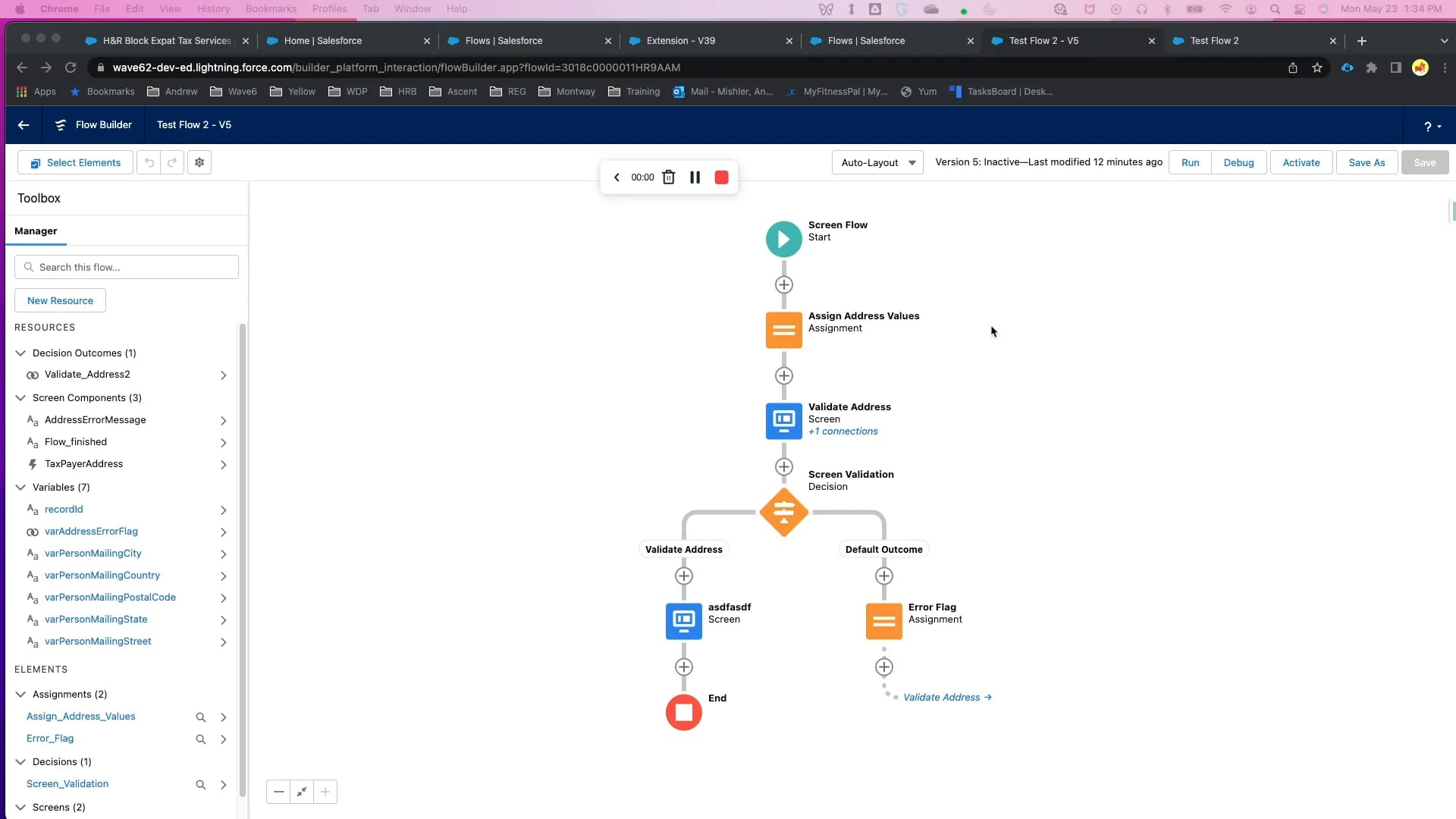Activate the flow
The height and width of the screenshot is (819, 1456).
(x=1301, y=162)
